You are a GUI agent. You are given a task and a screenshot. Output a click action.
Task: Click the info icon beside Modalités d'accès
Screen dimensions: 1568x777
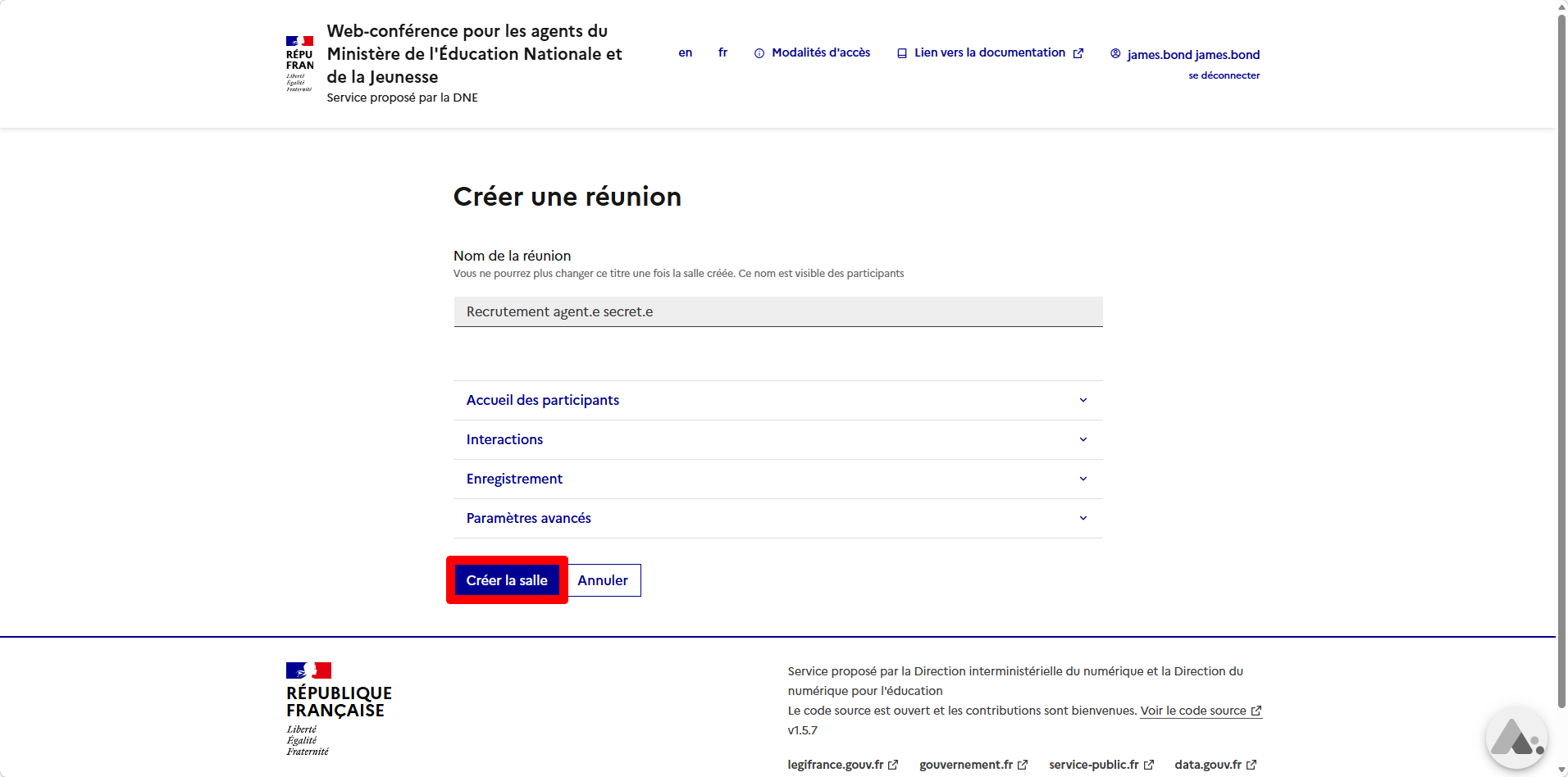coord(759,53)
